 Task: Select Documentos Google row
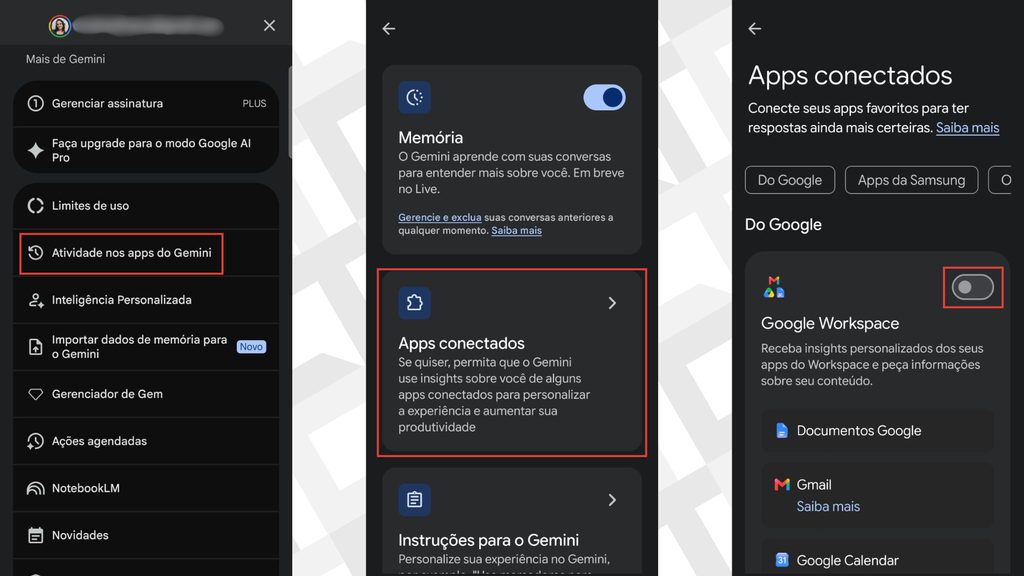tap(877, 430)
